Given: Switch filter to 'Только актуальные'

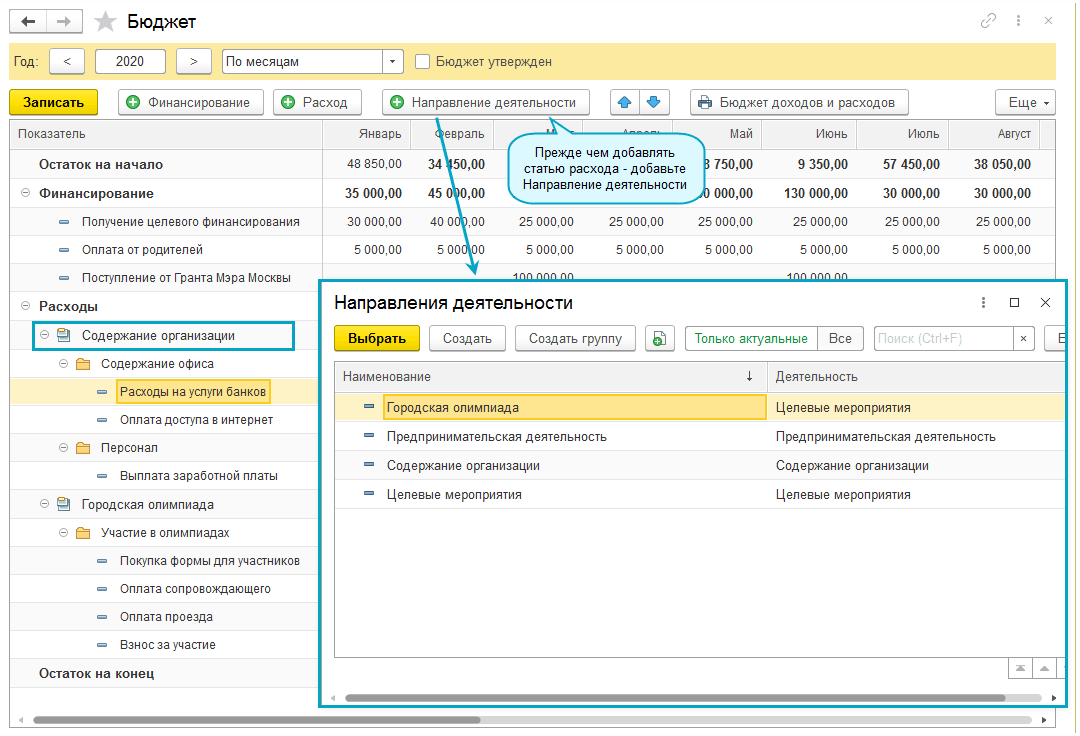Looking at the screenshot, I should click(751, 339).
